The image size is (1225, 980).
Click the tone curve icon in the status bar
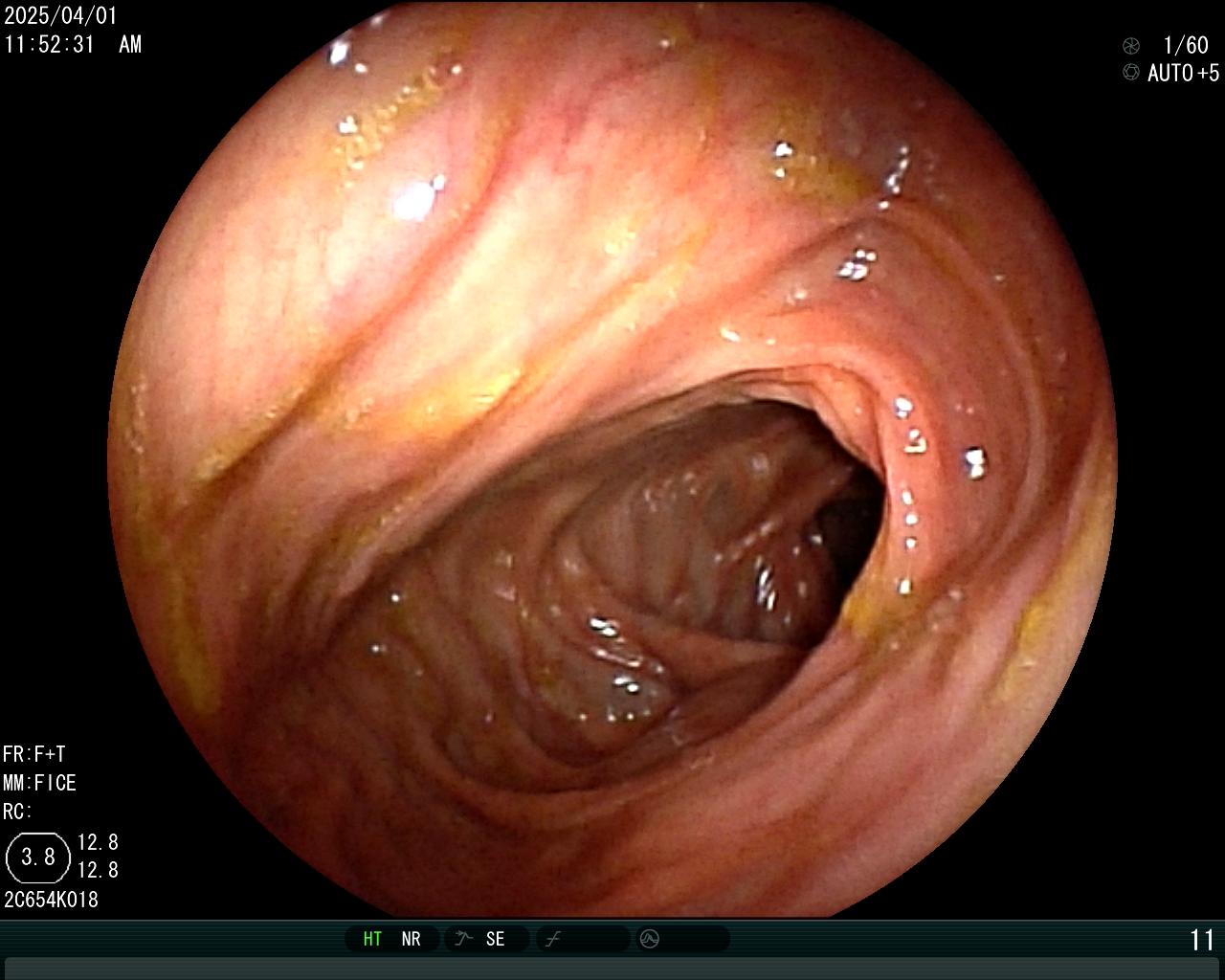coord(553,939)
